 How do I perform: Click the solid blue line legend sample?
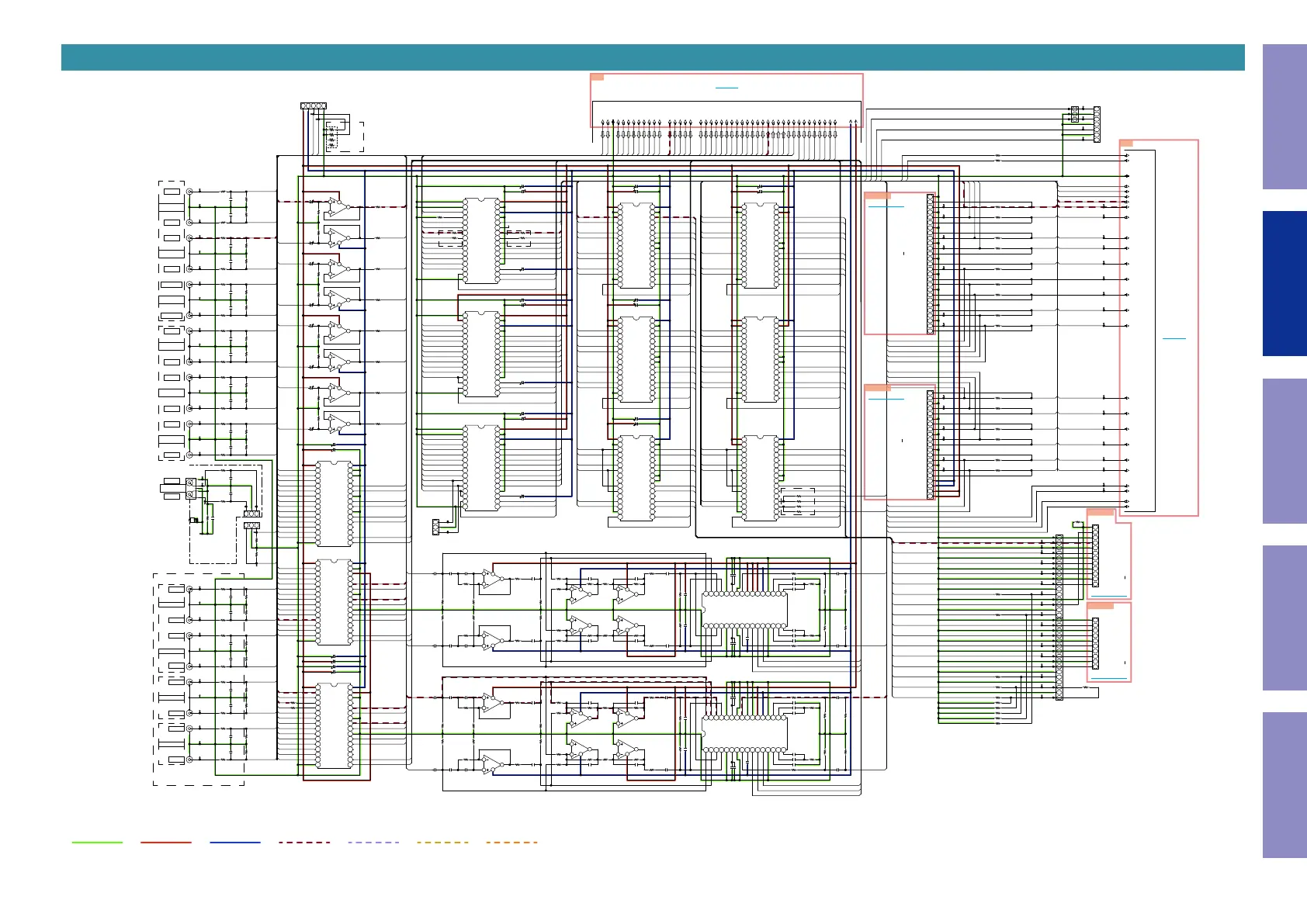pyautogui.click(x=235, y=842)
